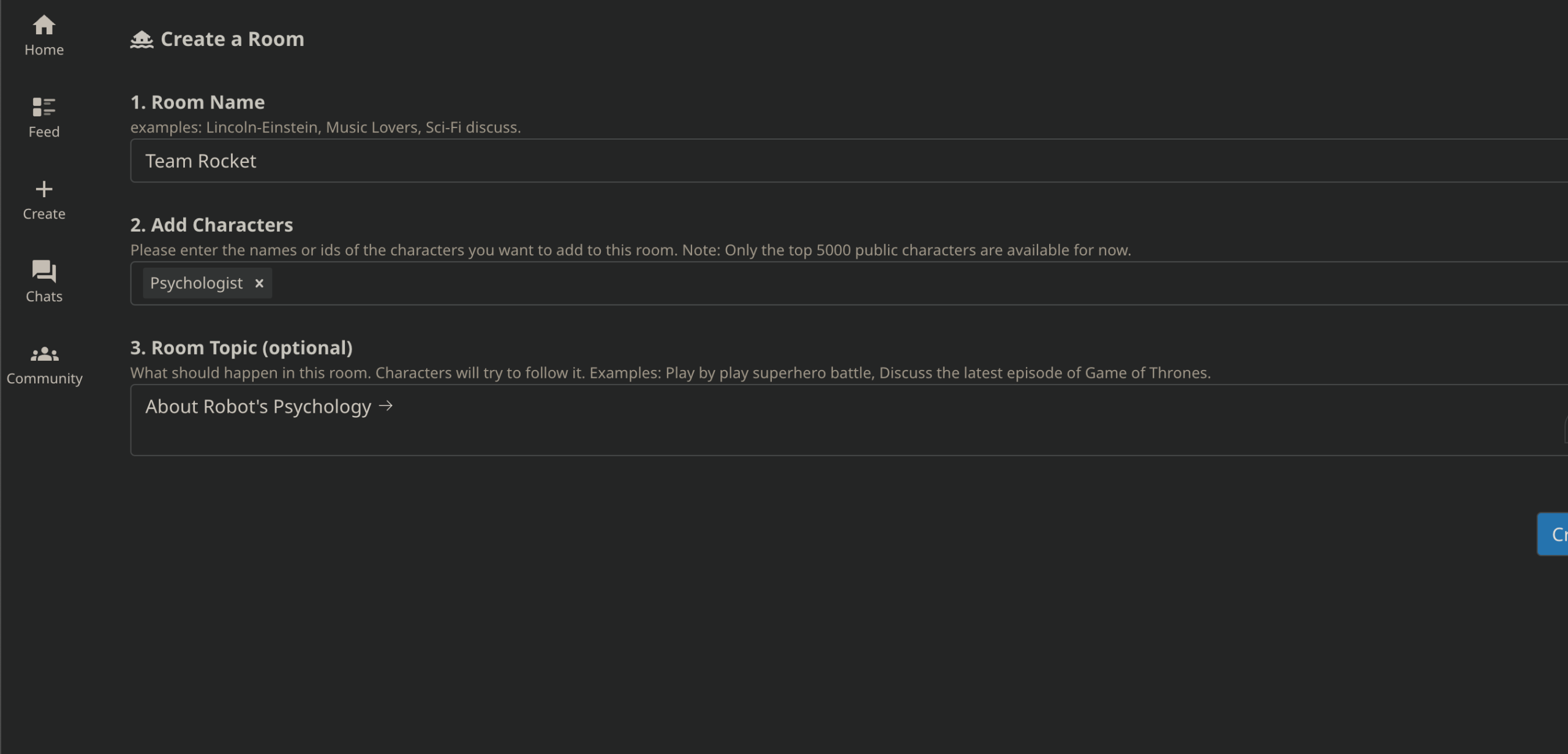Viewport: 1568px width, 754px height.
Task: Open the Chats speech bubble icon
Action: coord(44,271)
